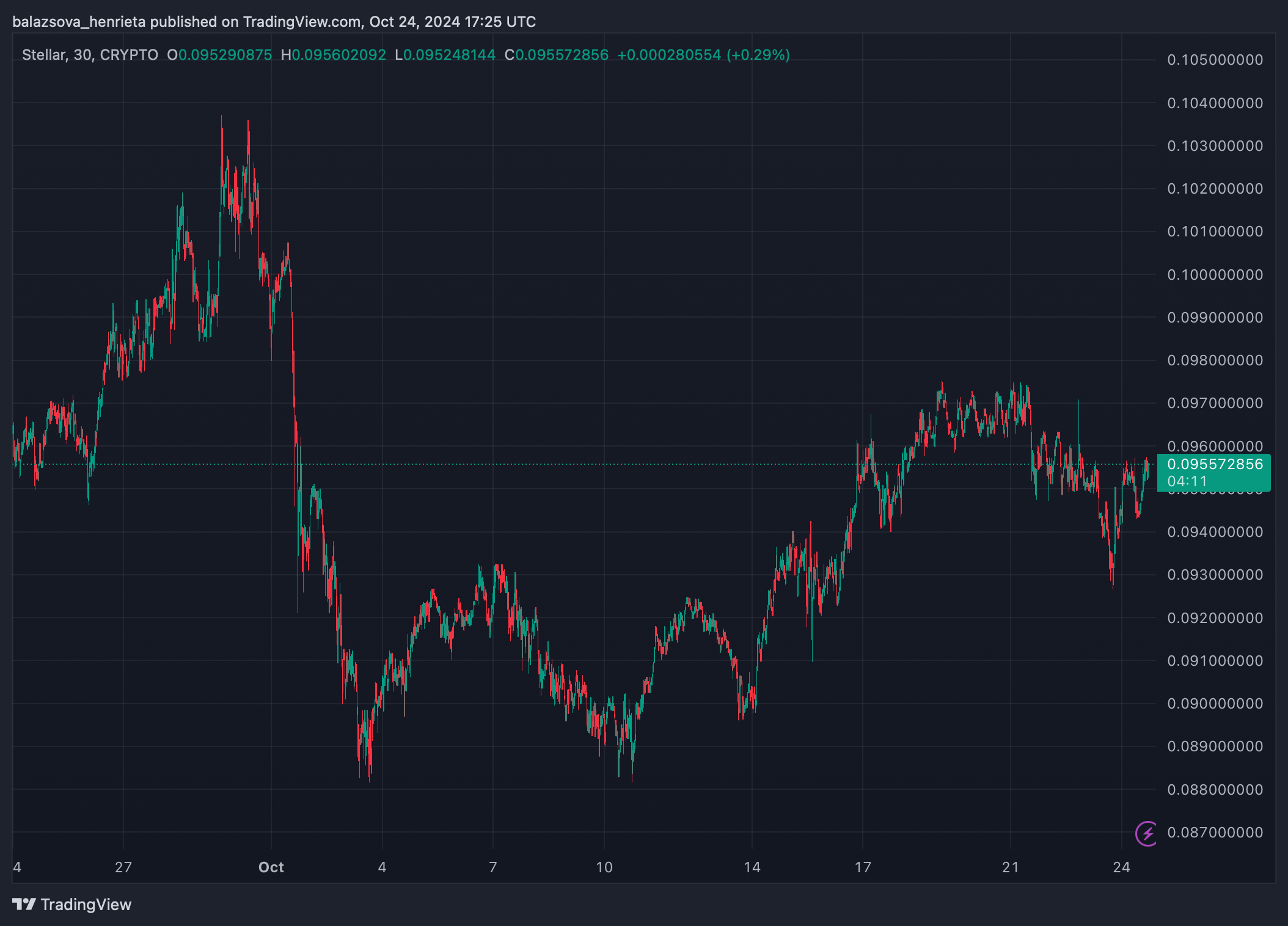Click the Open value O0.095290875

tap(219, 55)
